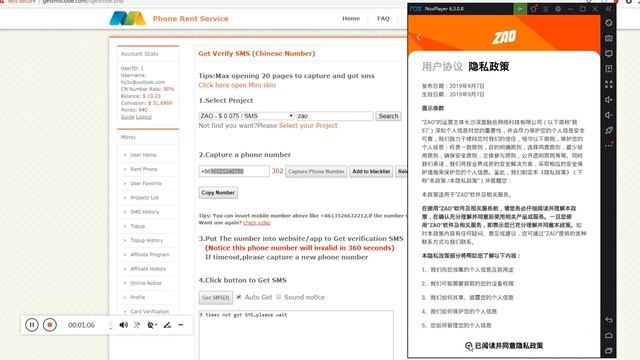The image size is (640, 360).
Task: Click Capture Phone Number button
Action: coord(316,171)
